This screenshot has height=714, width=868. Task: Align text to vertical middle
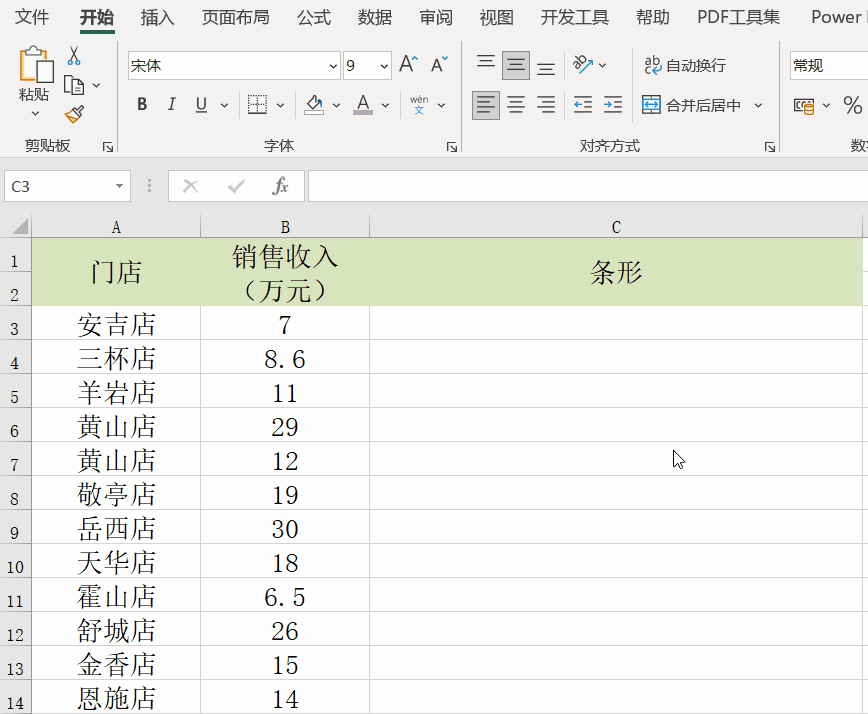[x=516, y=65]
